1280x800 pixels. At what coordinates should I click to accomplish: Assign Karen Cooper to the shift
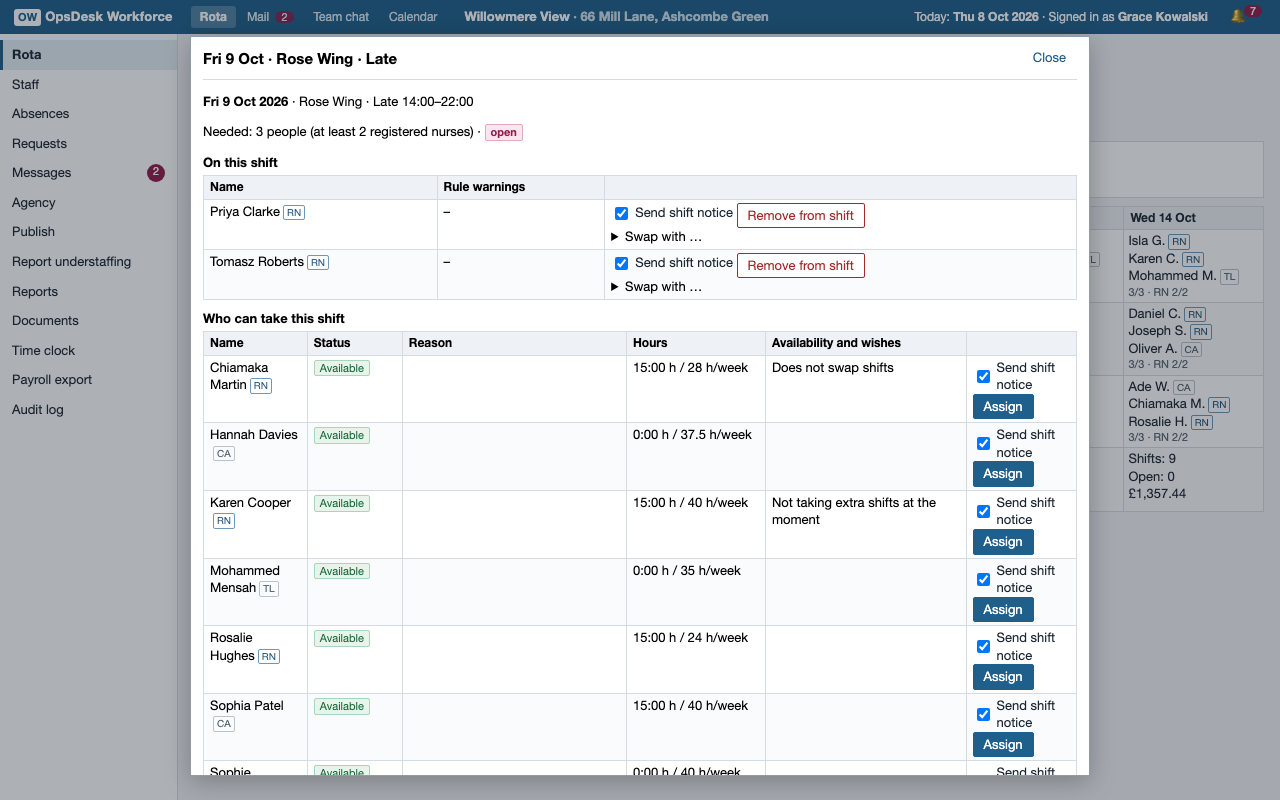[x=1003, y=541]
